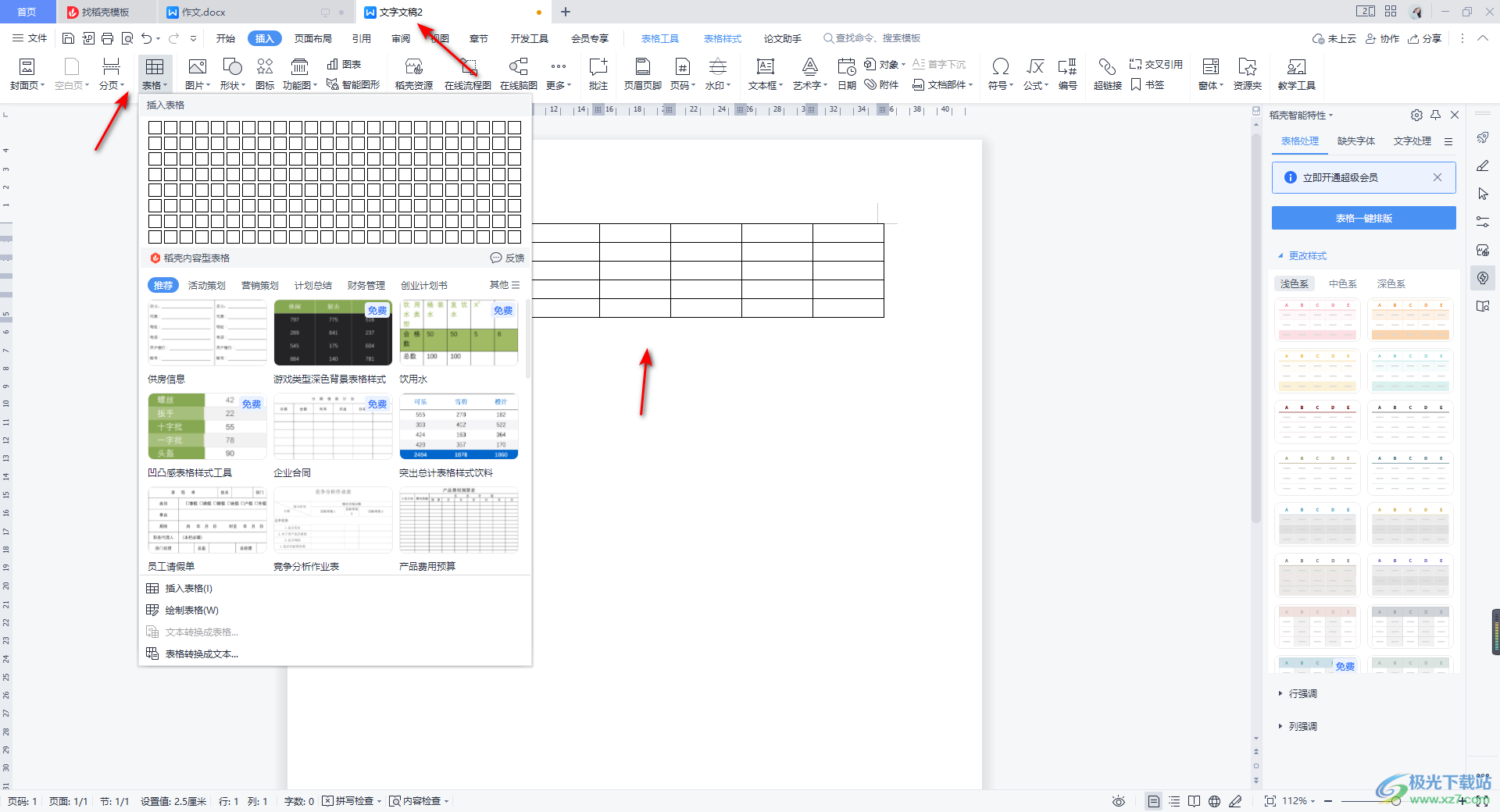Expand the 行强调 section
The image size is (1500, 812).
pyautogui.click(x=1298, y=693)
